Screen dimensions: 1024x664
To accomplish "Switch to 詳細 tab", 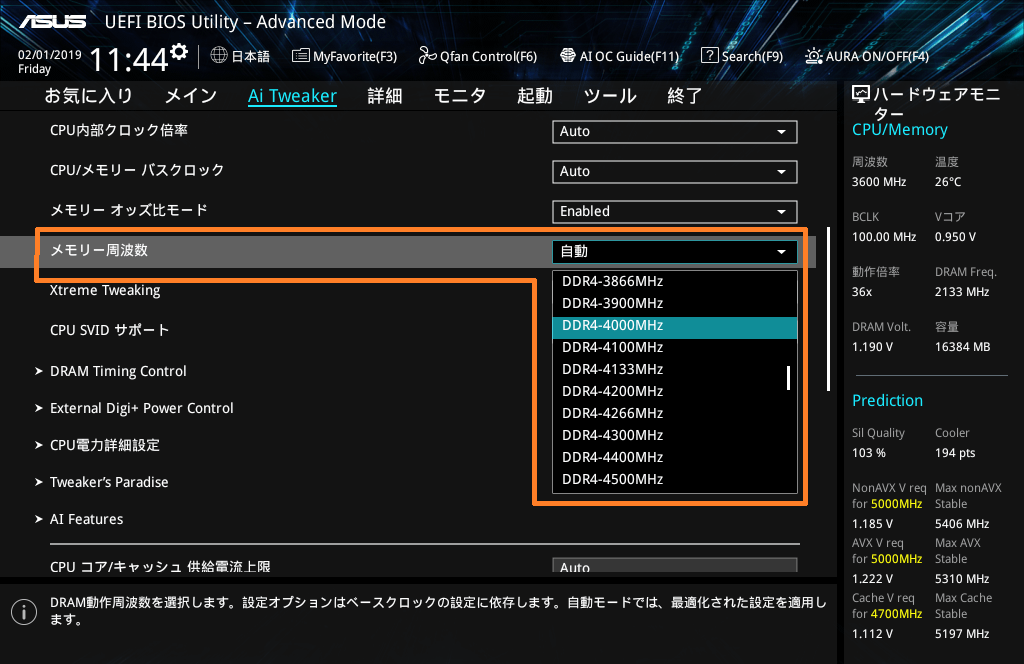I will (385, 96).
